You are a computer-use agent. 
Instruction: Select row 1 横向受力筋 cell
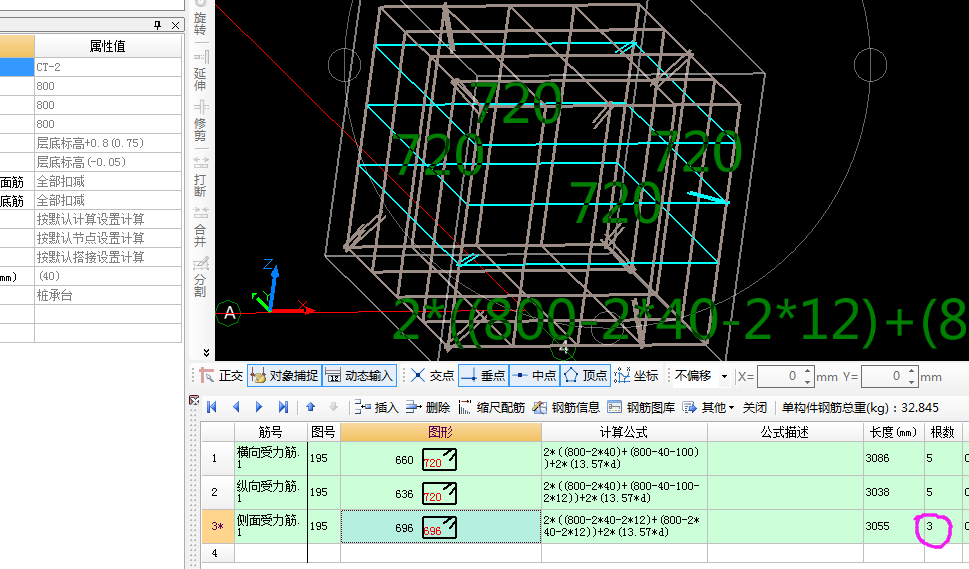point(271,458)
